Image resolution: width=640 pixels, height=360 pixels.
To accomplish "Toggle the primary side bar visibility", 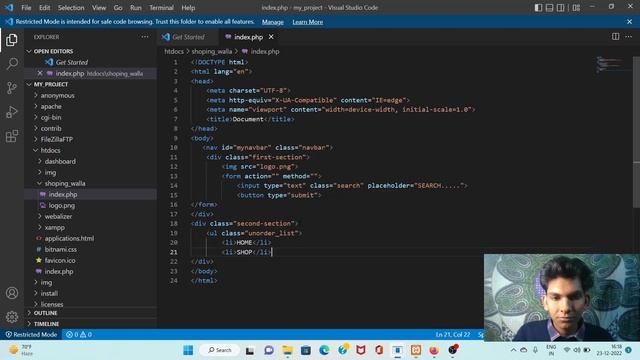I will (x=538, y=7).
